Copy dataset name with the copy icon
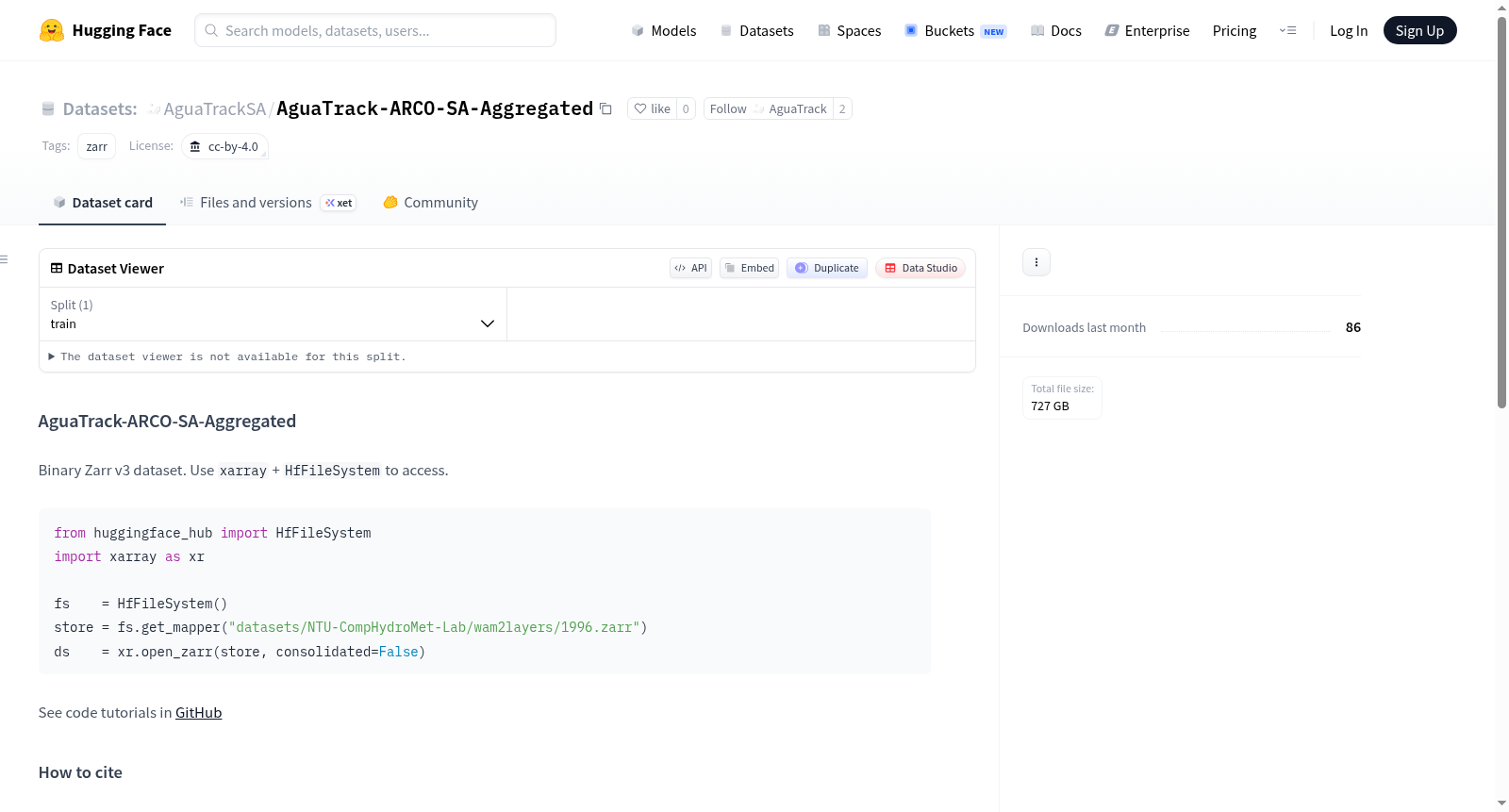The width and height of the screenshot is (1509, 812). click(605, 109)
